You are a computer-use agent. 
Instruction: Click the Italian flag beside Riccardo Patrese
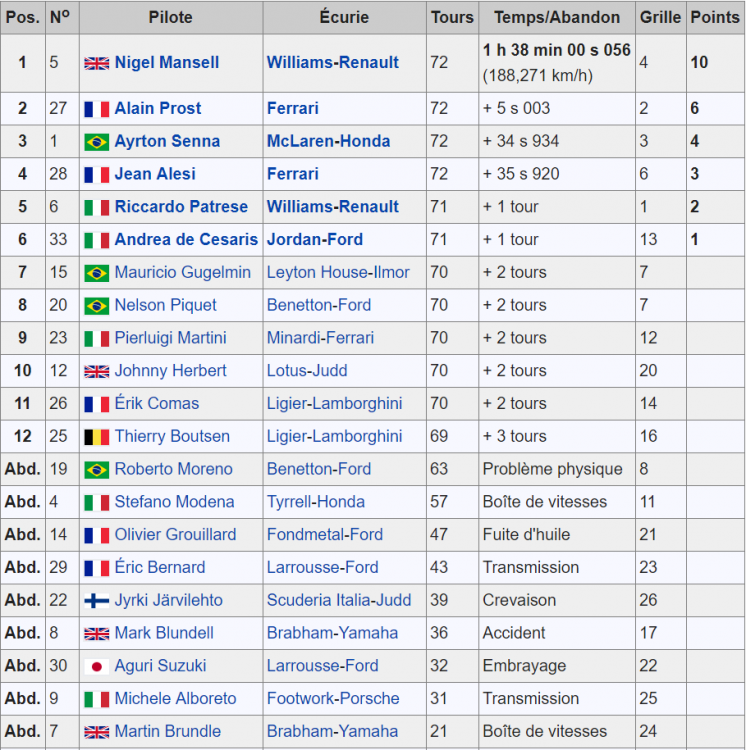pyautogui.click(x=97, y=208)
